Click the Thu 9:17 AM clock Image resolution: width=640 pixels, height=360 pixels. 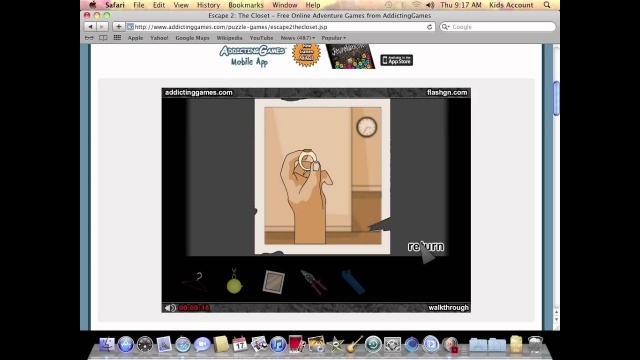click(x=461, y=5)
